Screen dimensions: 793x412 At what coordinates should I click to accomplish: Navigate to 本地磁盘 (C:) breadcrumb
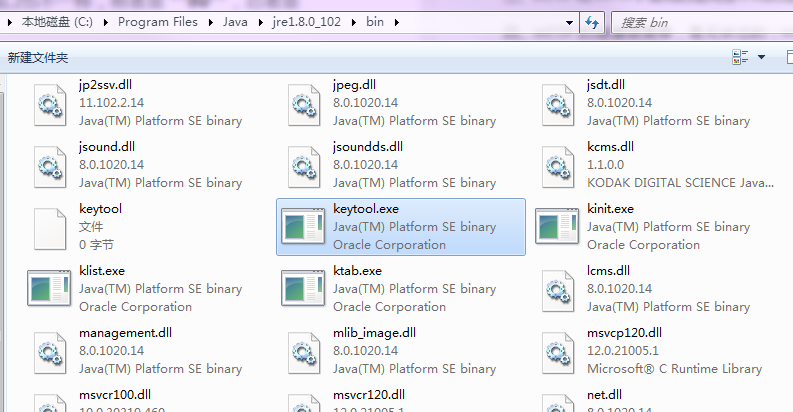57,22
